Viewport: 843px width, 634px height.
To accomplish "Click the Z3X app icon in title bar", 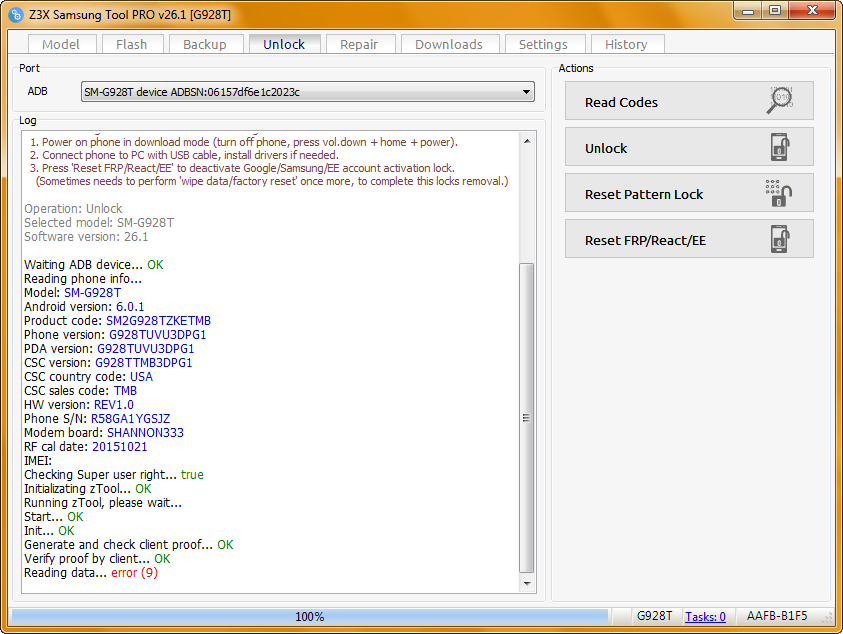I will pos(16,15).
